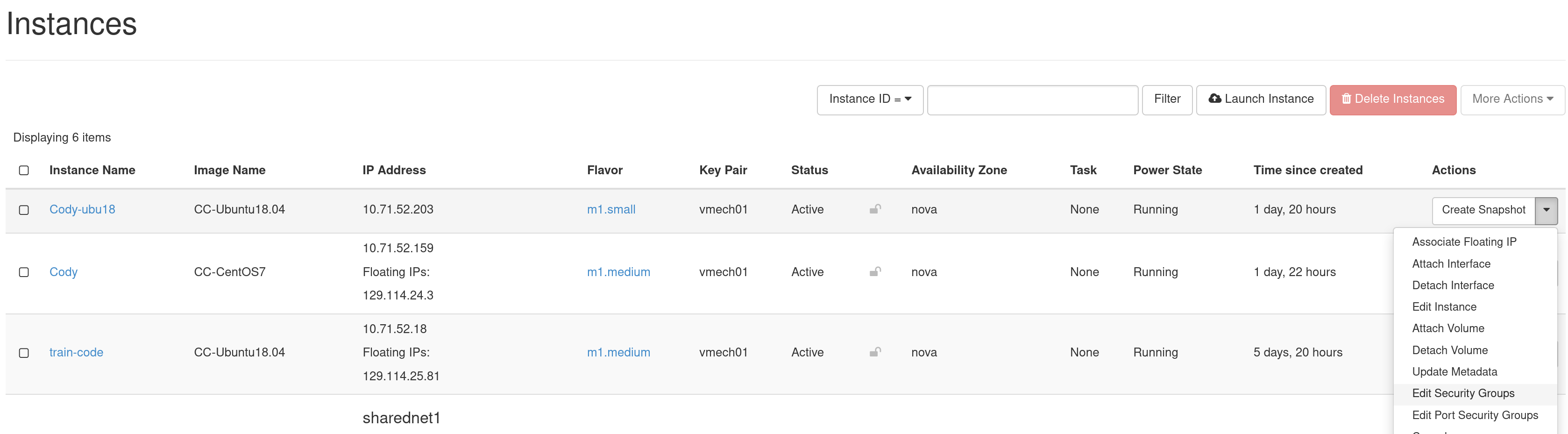Screen dimensions: 1568x434
Task: Click the Launch Instance button
Action: [1261, 99]
